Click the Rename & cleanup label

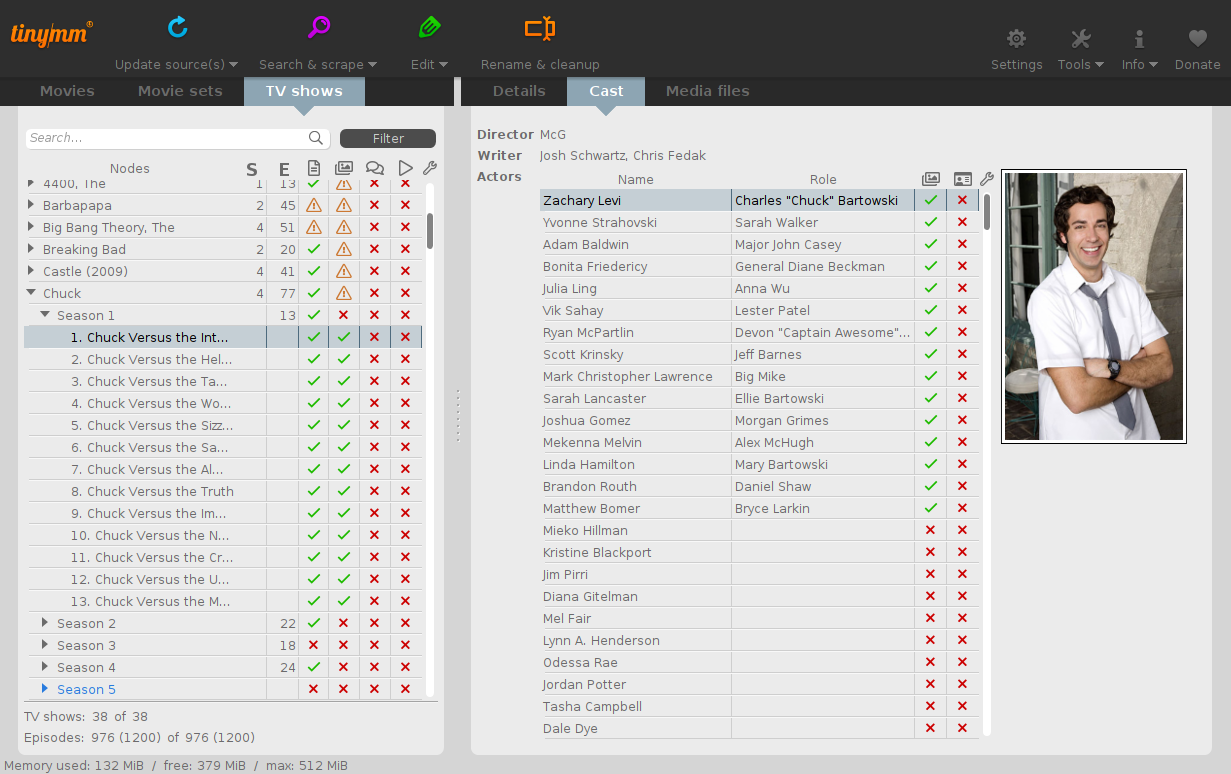coord(540,64)
